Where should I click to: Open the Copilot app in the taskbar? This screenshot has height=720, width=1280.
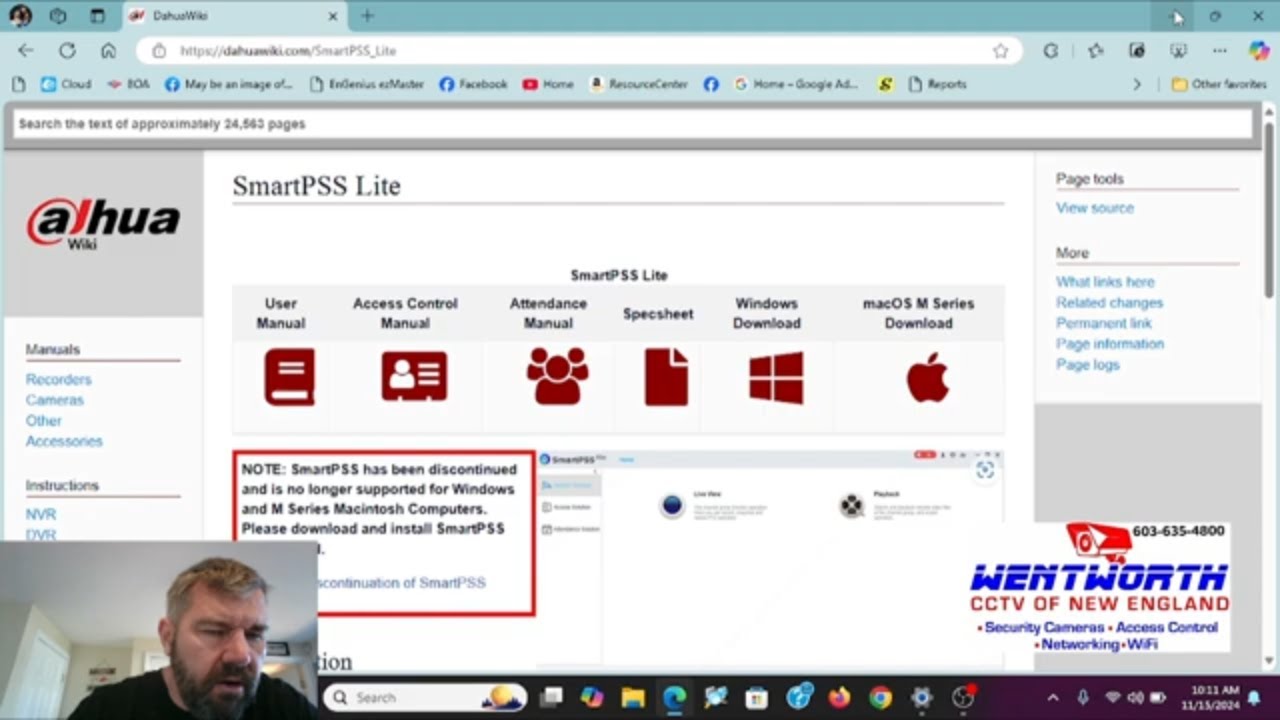(x=592, y=697)
